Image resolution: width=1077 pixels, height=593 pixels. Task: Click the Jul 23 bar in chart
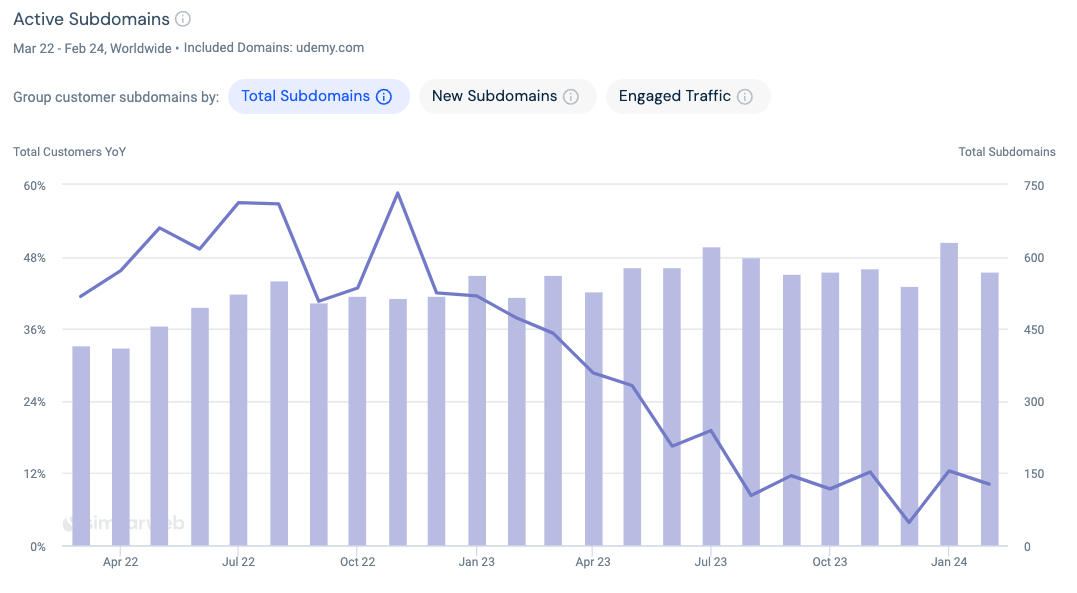[x=711, y=397]
